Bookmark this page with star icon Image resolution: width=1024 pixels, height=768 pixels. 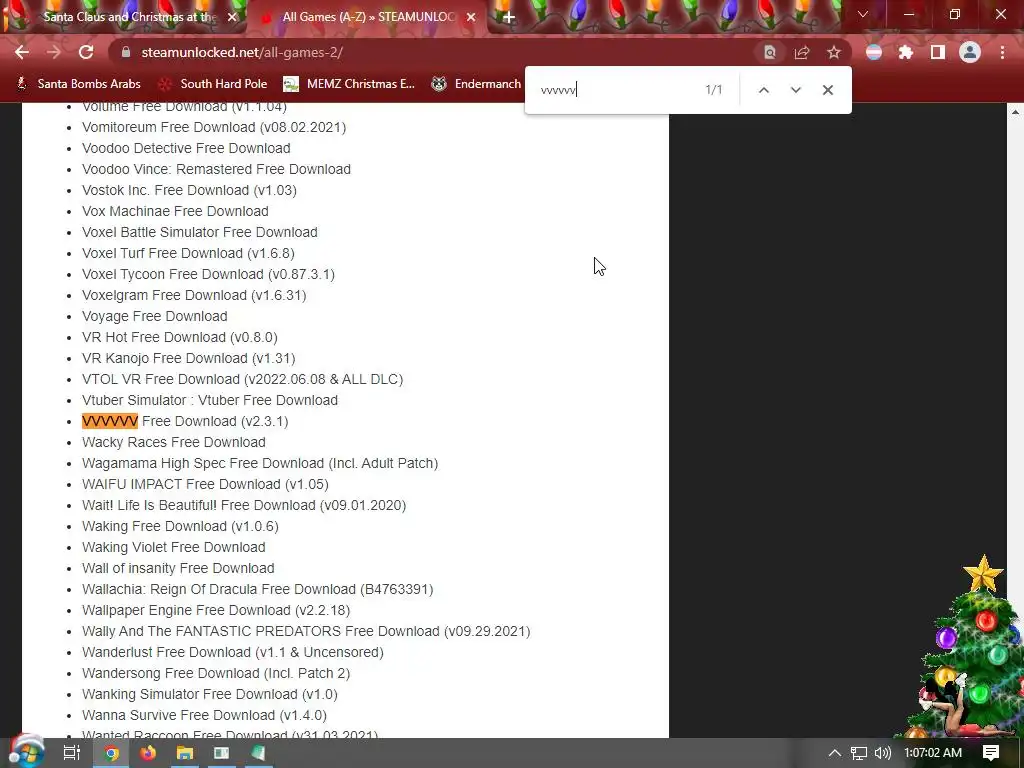[x=834, y=52]
